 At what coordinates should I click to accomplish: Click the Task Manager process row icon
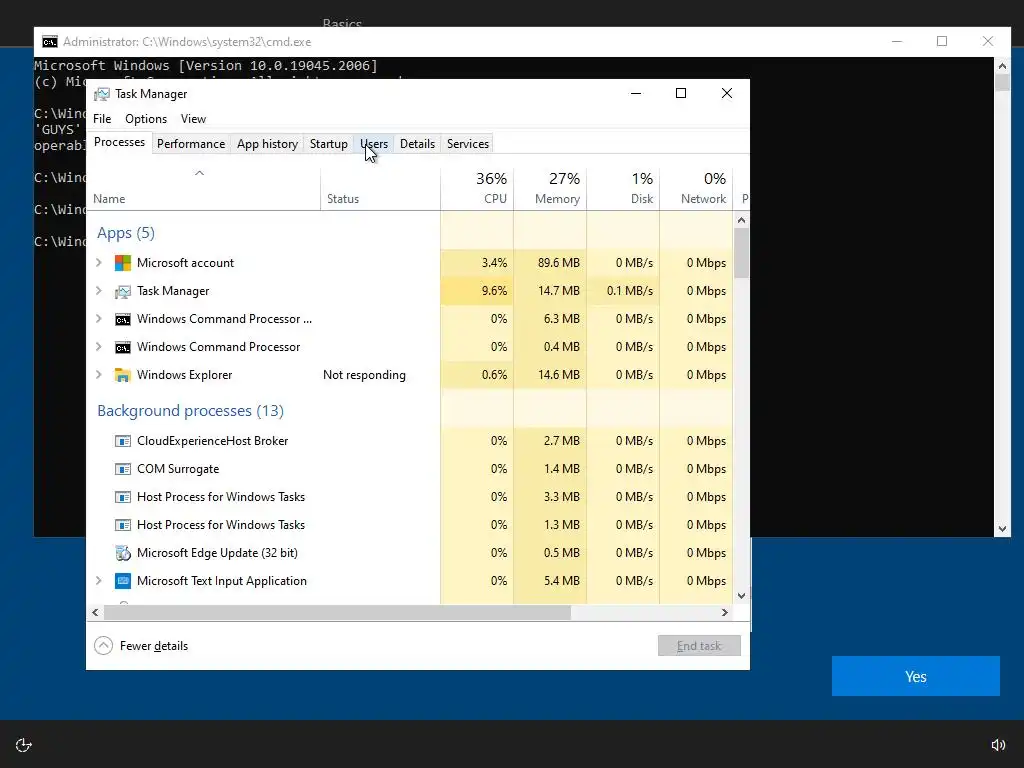coord(122,291)
